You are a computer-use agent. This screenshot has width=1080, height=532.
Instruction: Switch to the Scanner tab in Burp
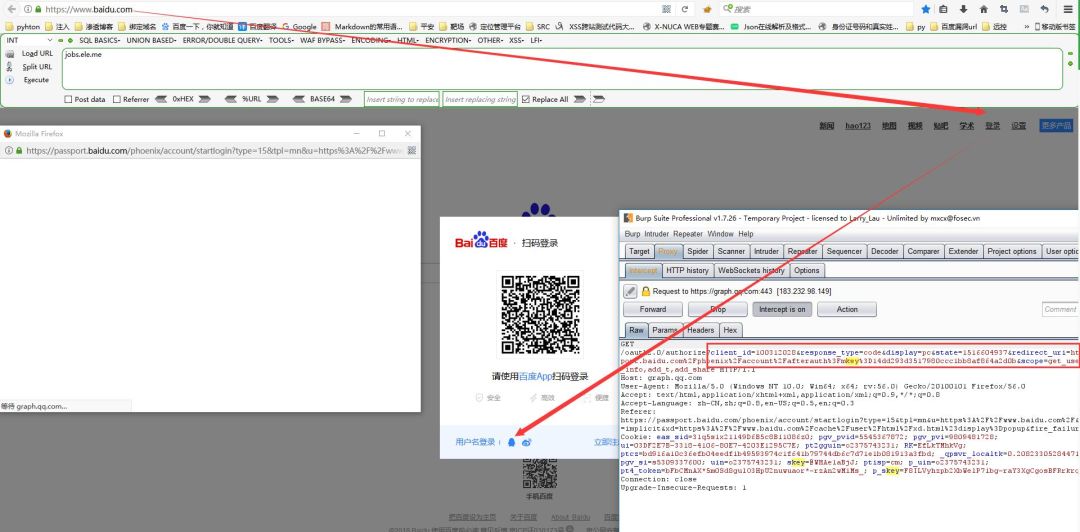coord(730,252)
